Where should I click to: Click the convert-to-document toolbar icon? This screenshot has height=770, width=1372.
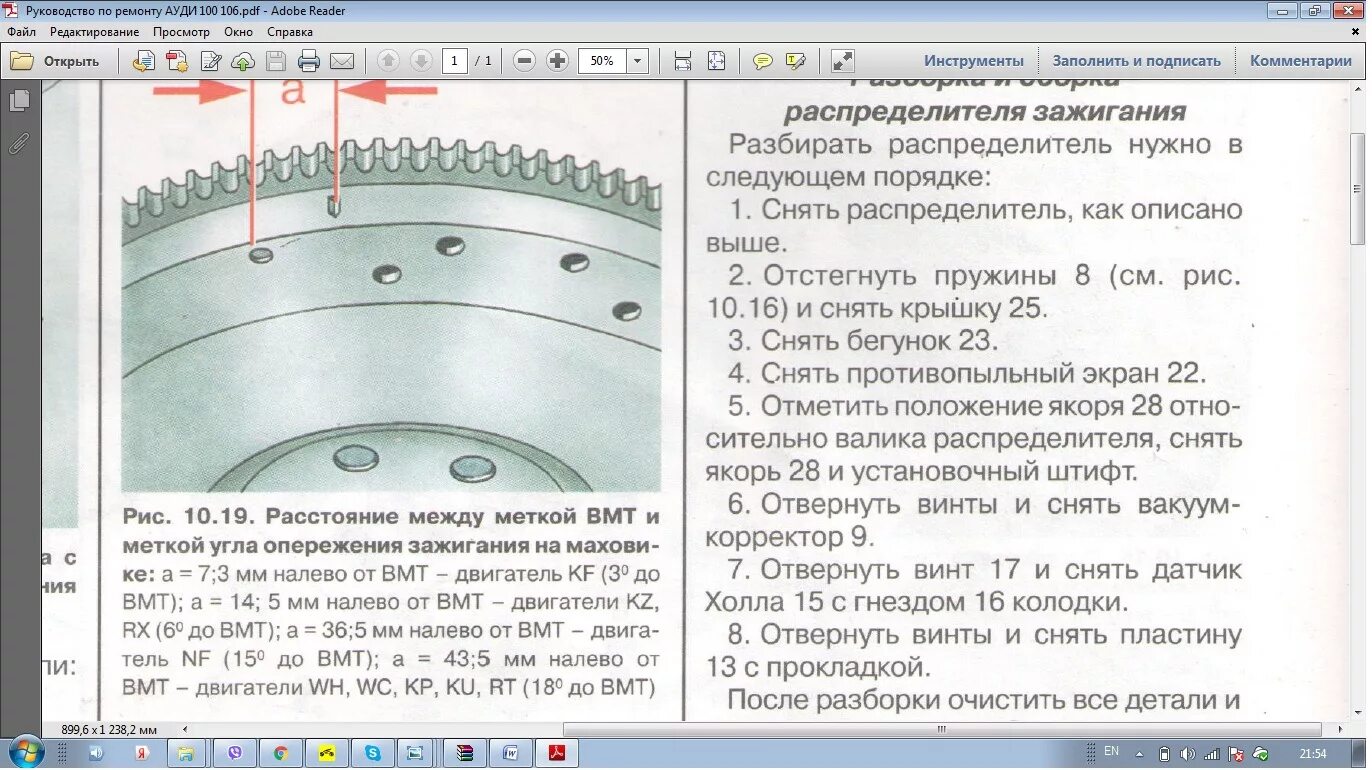tap(143, 61)
